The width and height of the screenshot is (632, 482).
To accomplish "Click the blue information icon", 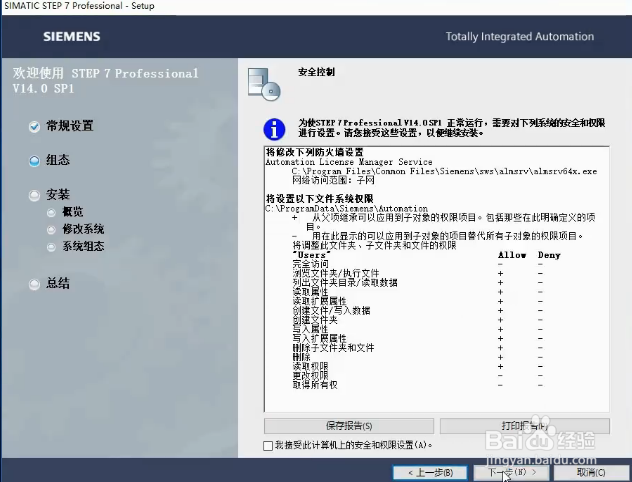I will [x=274, y=129].
